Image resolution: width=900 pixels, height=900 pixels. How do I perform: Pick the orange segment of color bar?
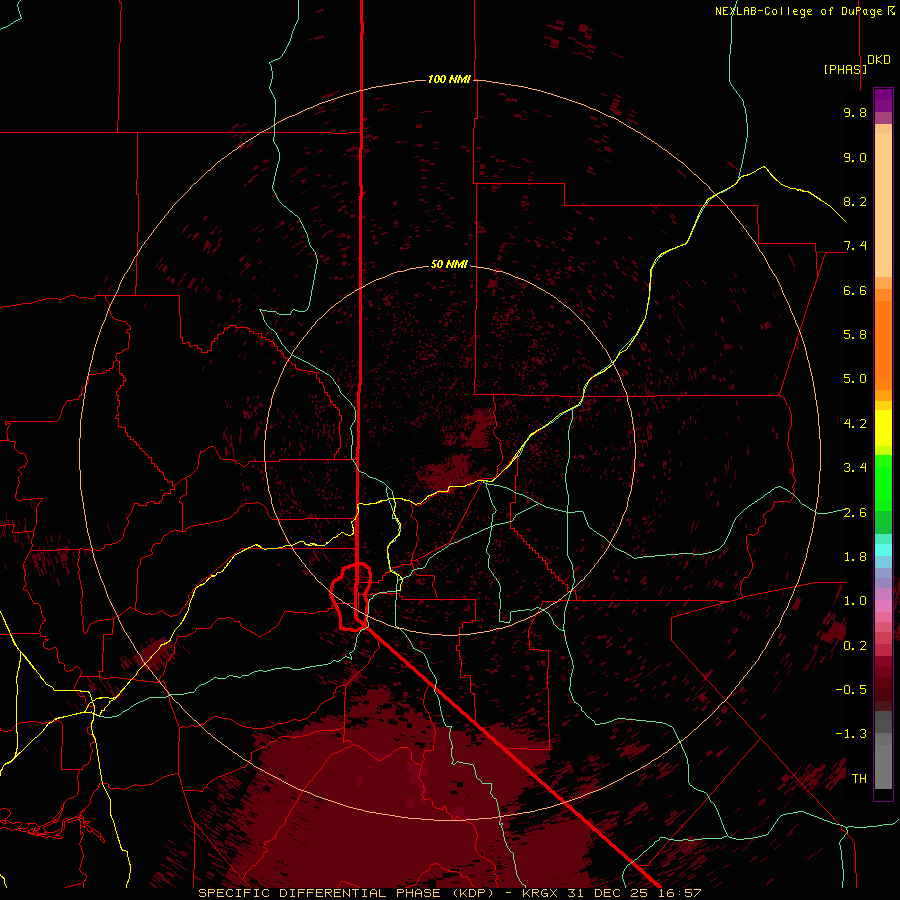pos(883,345)
